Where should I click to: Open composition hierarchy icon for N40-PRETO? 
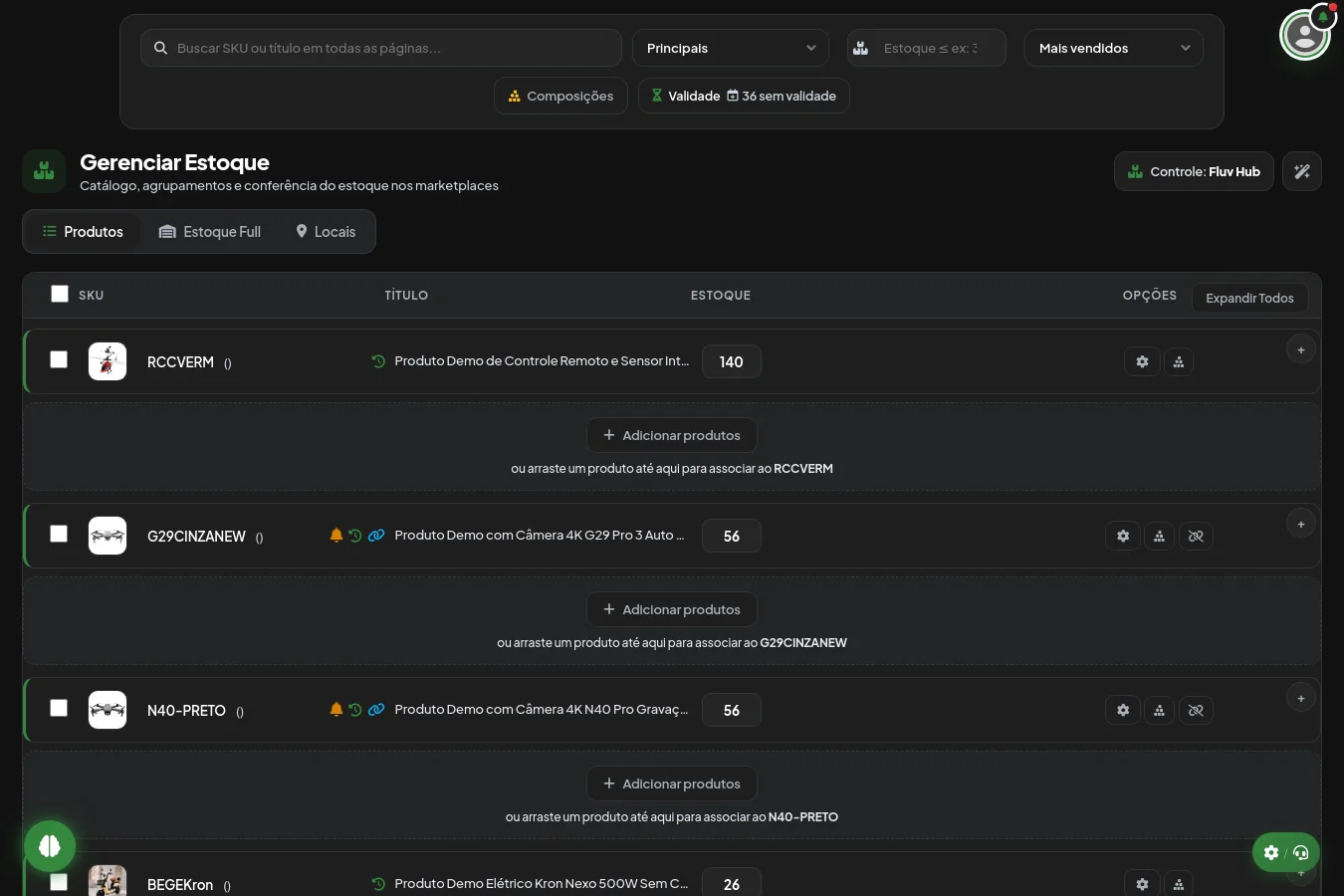(x=1159, y=710)
